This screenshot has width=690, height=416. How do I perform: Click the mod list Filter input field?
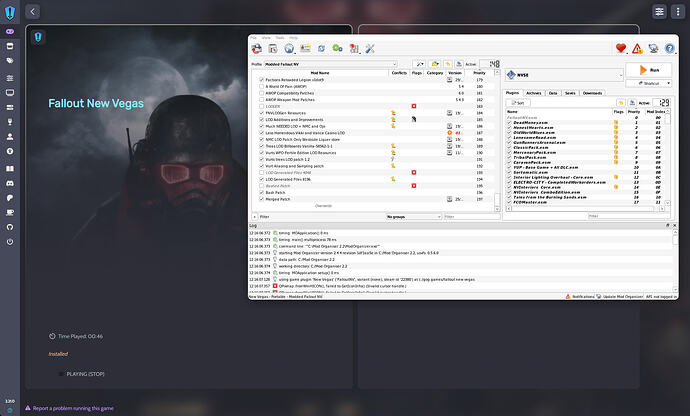pyautogui.click(x=472, y=217)
